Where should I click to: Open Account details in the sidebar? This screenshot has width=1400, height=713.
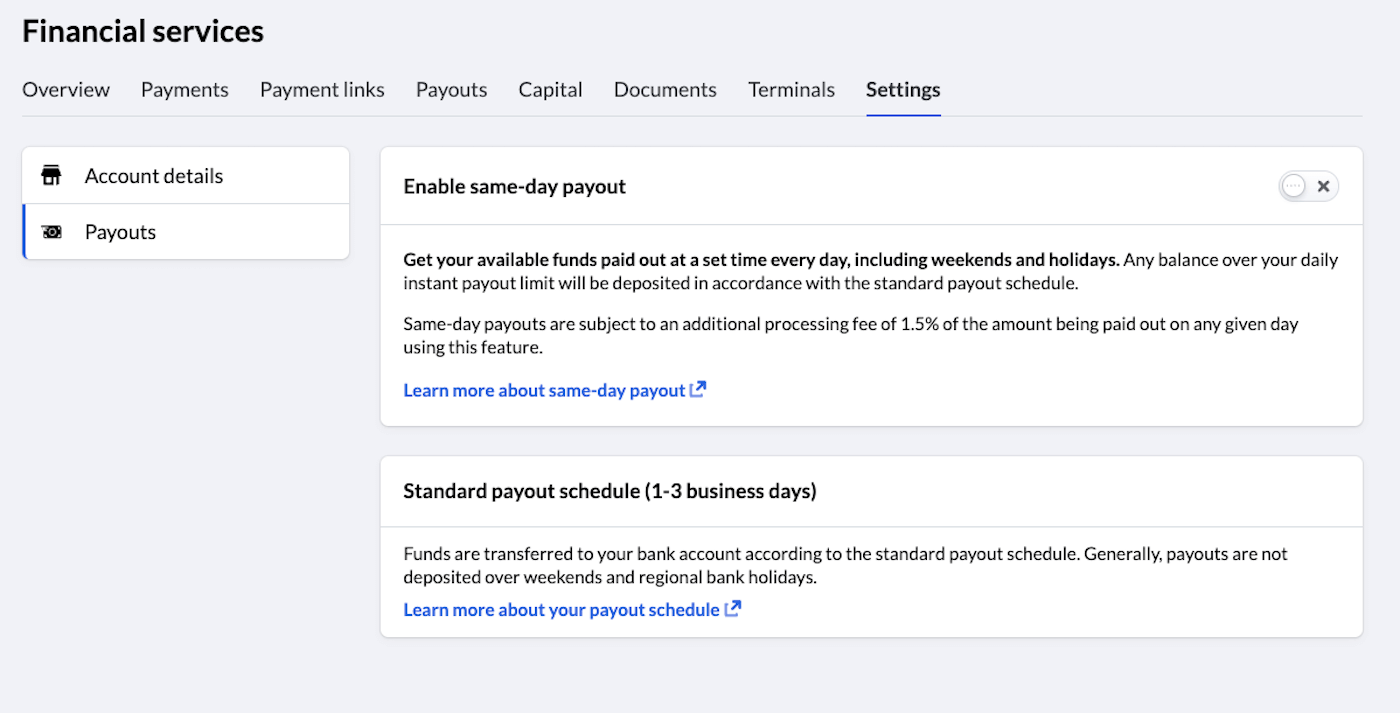pyautogui.click(x=186, y=176)
